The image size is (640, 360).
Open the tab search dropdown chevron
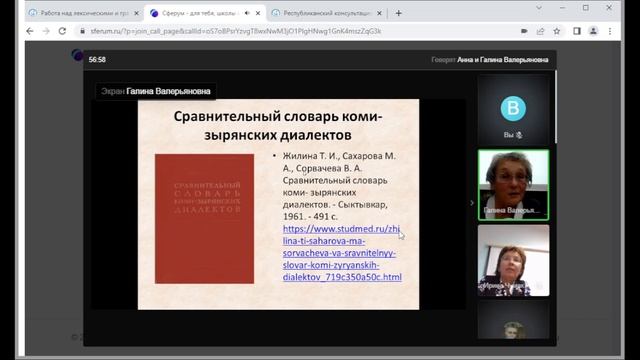[539, 8]
